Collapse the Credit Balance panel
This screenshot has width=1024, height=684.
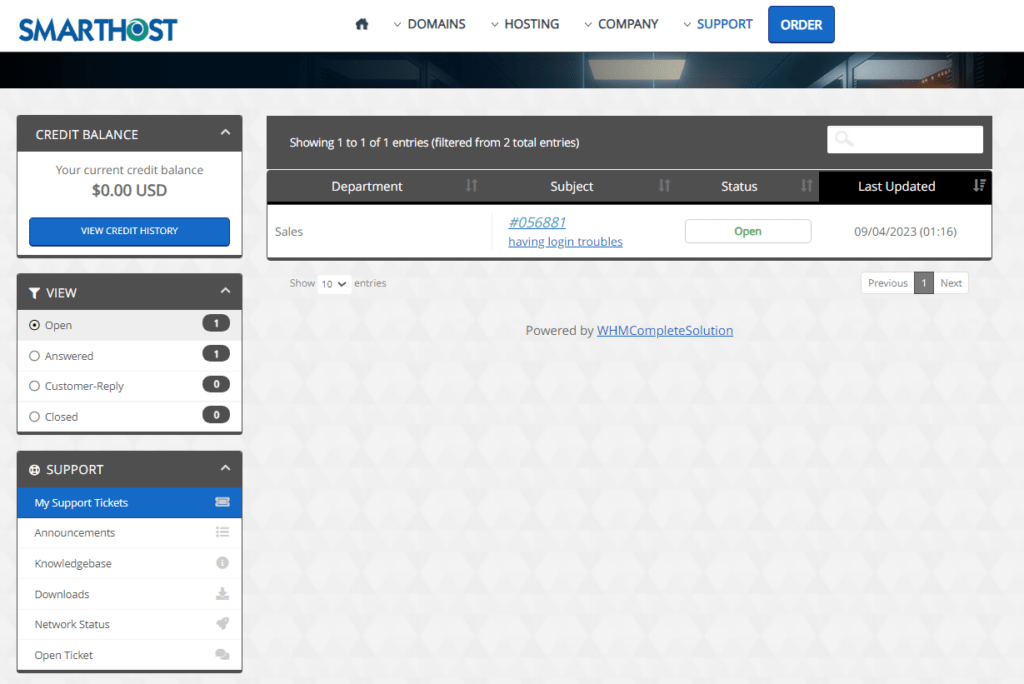(x=225, y=133)
